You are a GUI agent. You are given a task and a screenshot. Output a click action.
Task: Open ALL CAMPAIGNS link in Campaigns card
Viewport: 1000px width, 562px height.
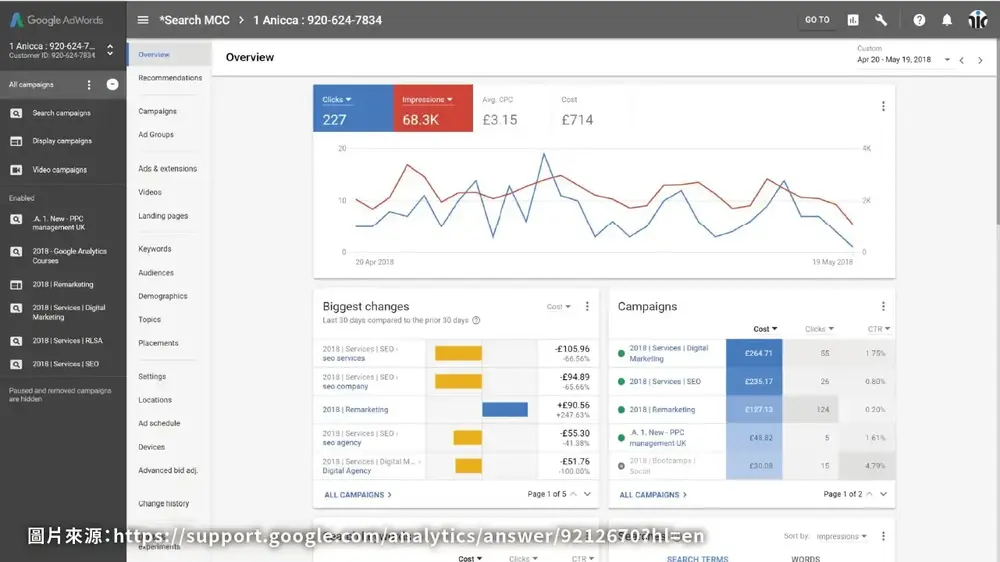[x=653, y=494]
